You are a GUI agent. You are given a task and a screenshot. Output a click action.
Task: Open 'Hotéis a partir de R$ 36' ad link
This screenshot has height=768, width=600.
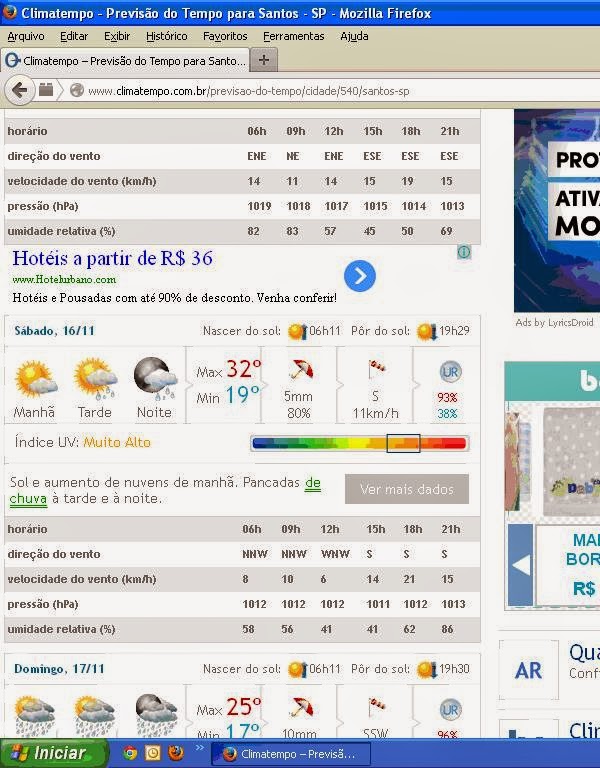coord(113,258)
